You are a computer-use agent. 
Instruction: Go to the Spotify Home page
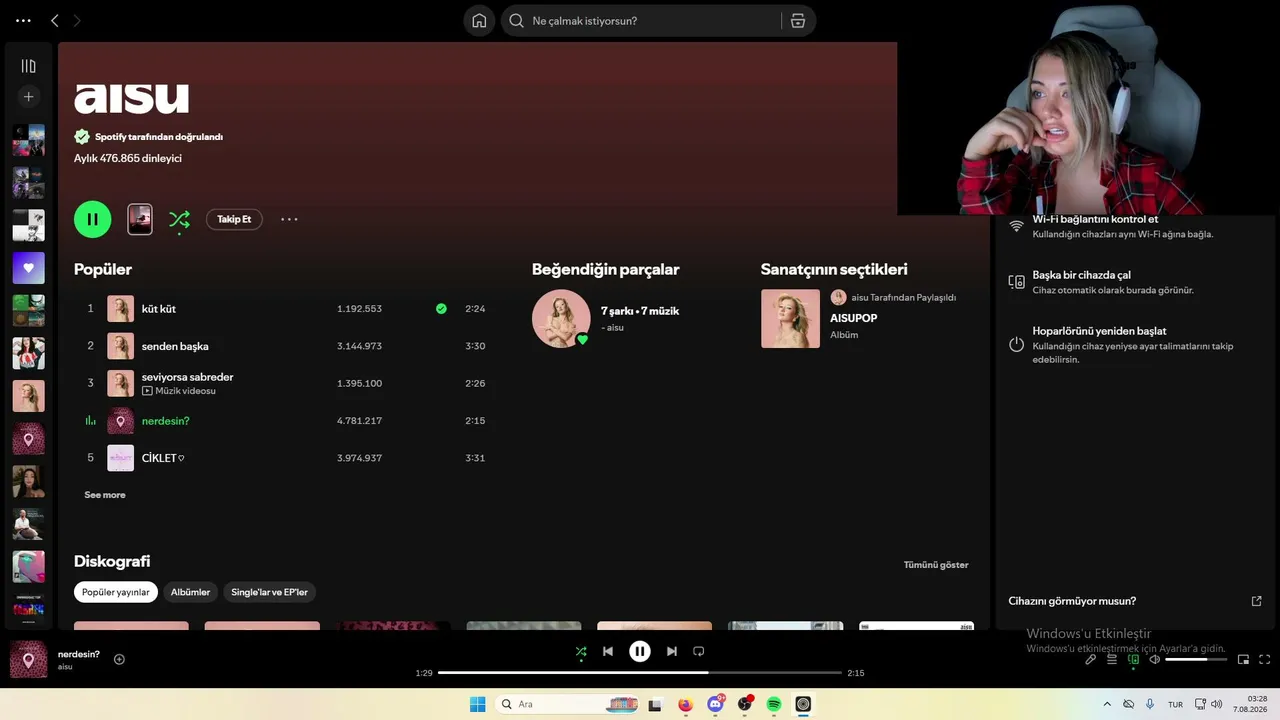[x=479, y=21]
